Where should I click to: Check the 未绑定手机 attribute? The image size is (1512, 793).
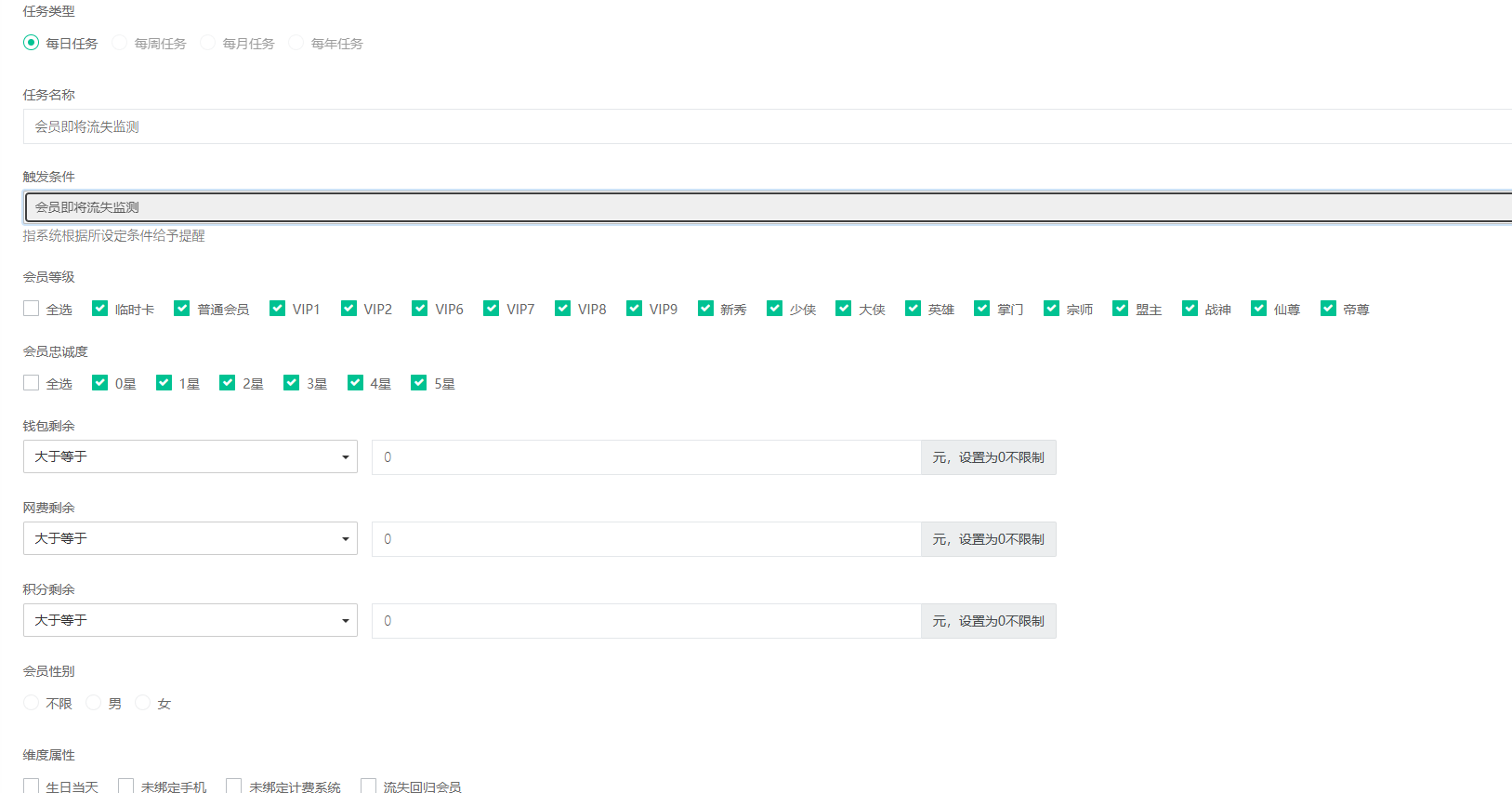point(125,786)
